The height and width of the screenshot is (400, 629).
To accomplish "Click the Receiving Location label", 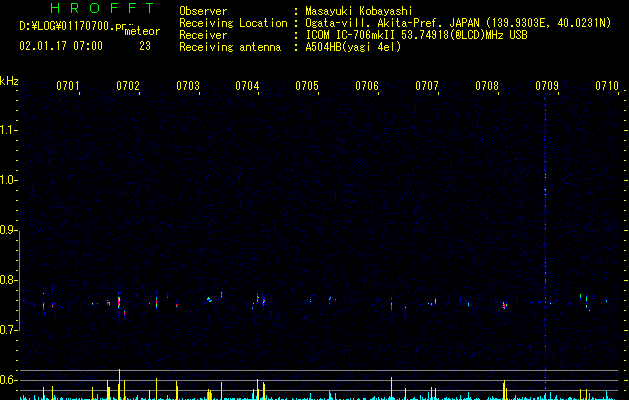I will (233, 23).
